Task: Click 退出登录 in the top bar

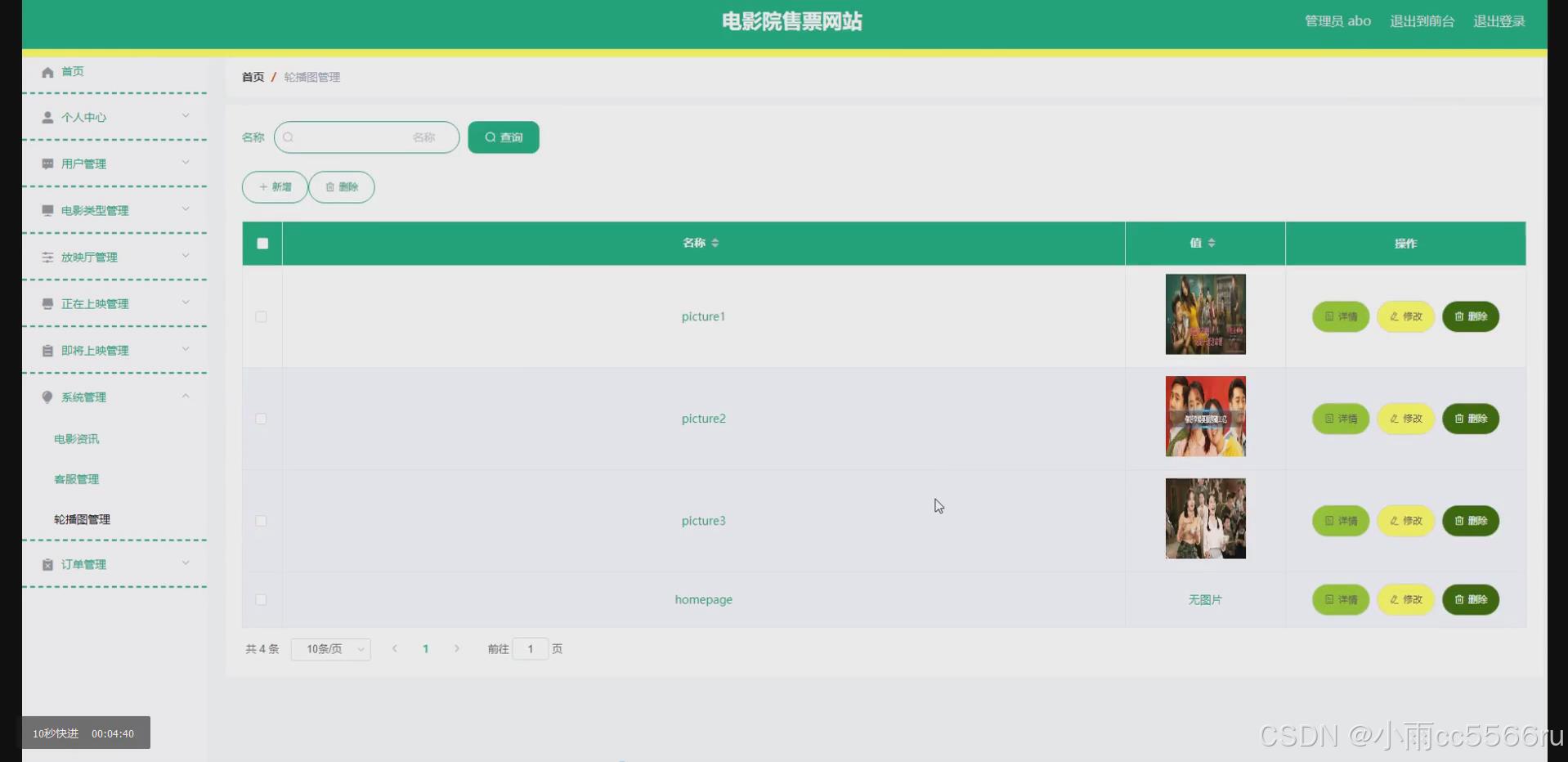Action: point(1499,22)
